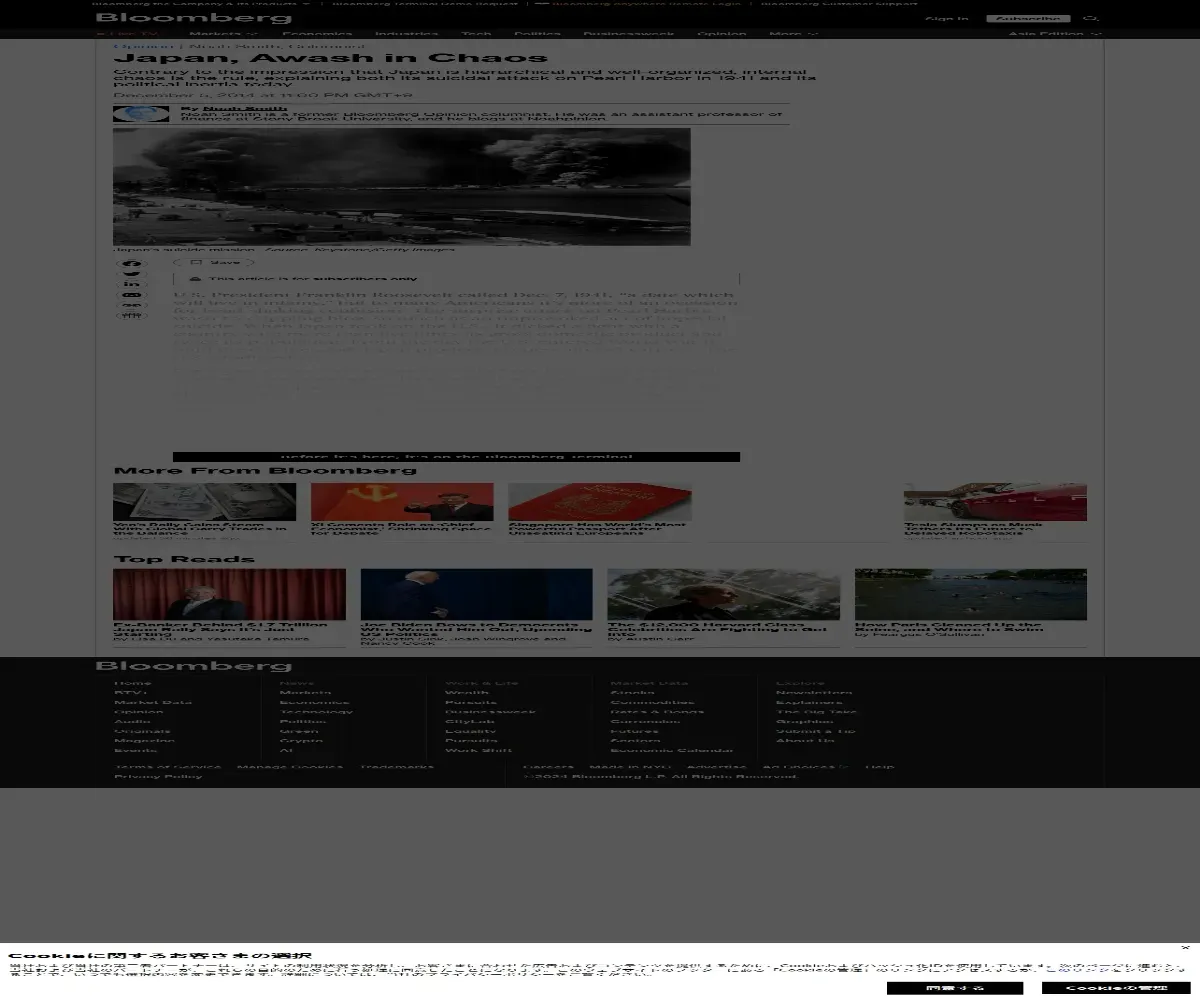Expand the Markets menu in the nav bar

[x=223, y=34]
